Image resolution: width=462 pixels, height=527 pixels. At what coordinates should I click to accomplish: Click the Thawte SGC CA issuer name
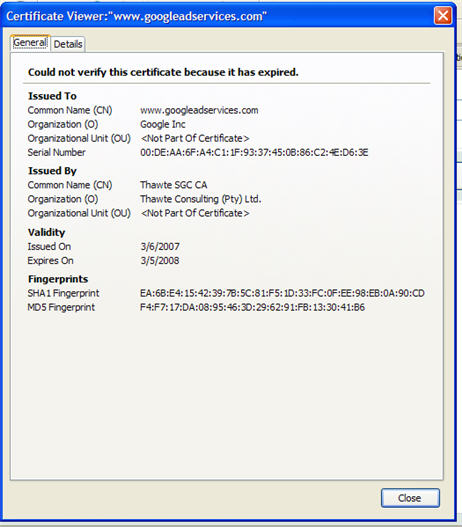173,185
